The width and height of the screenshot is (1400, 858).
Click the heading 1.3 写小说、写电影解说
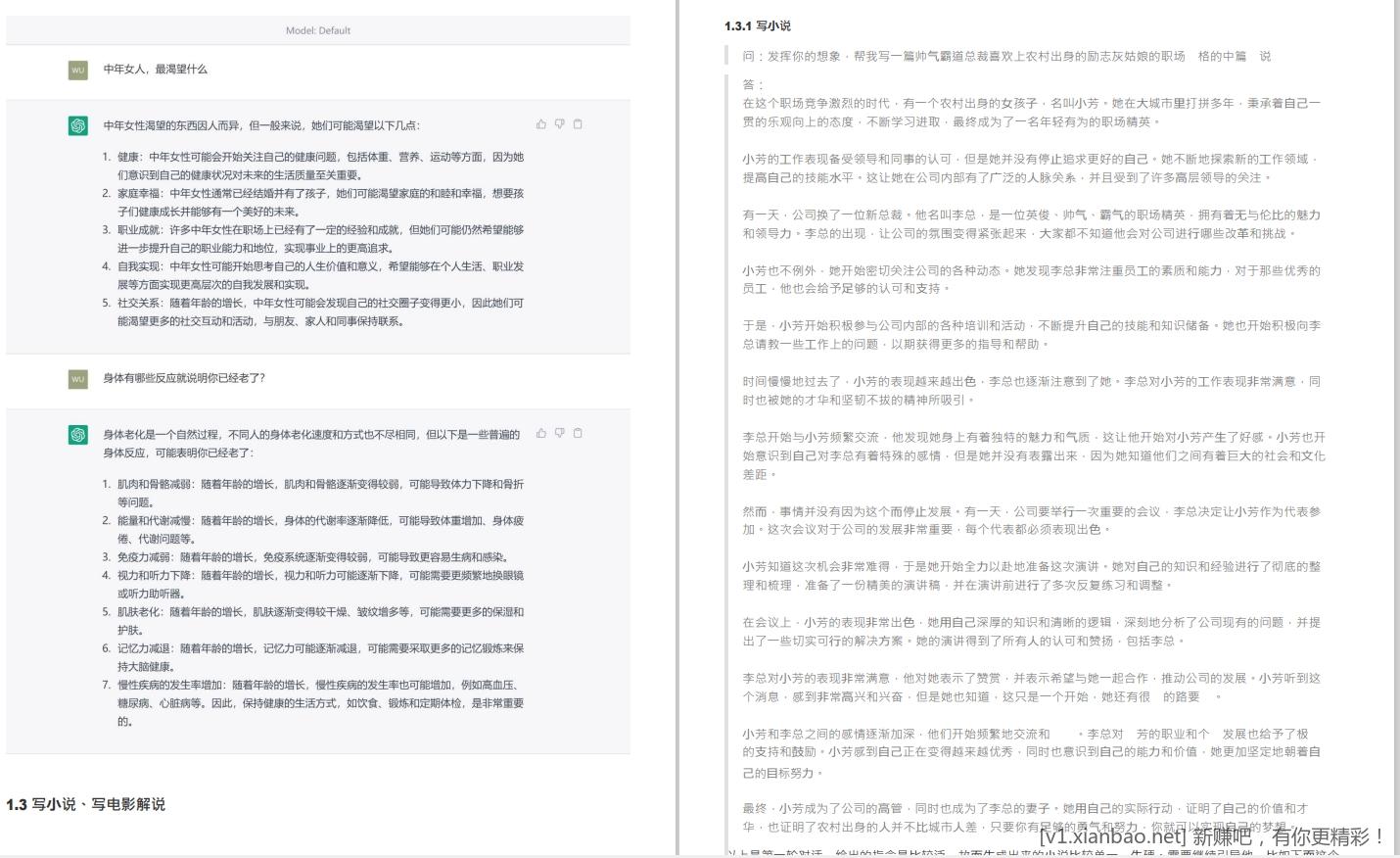pos(85,804)
